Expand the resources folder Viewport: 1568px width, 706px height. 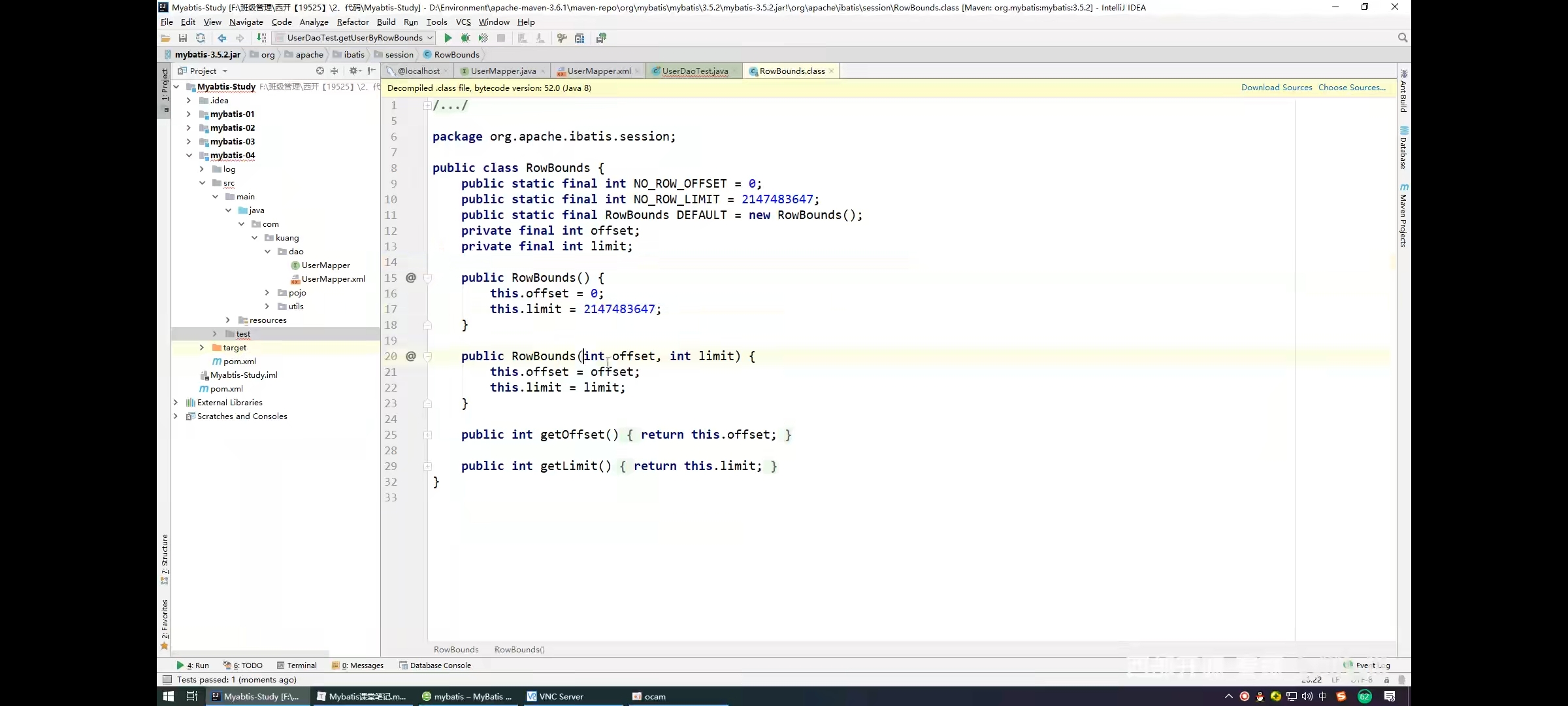click(228, 320)
